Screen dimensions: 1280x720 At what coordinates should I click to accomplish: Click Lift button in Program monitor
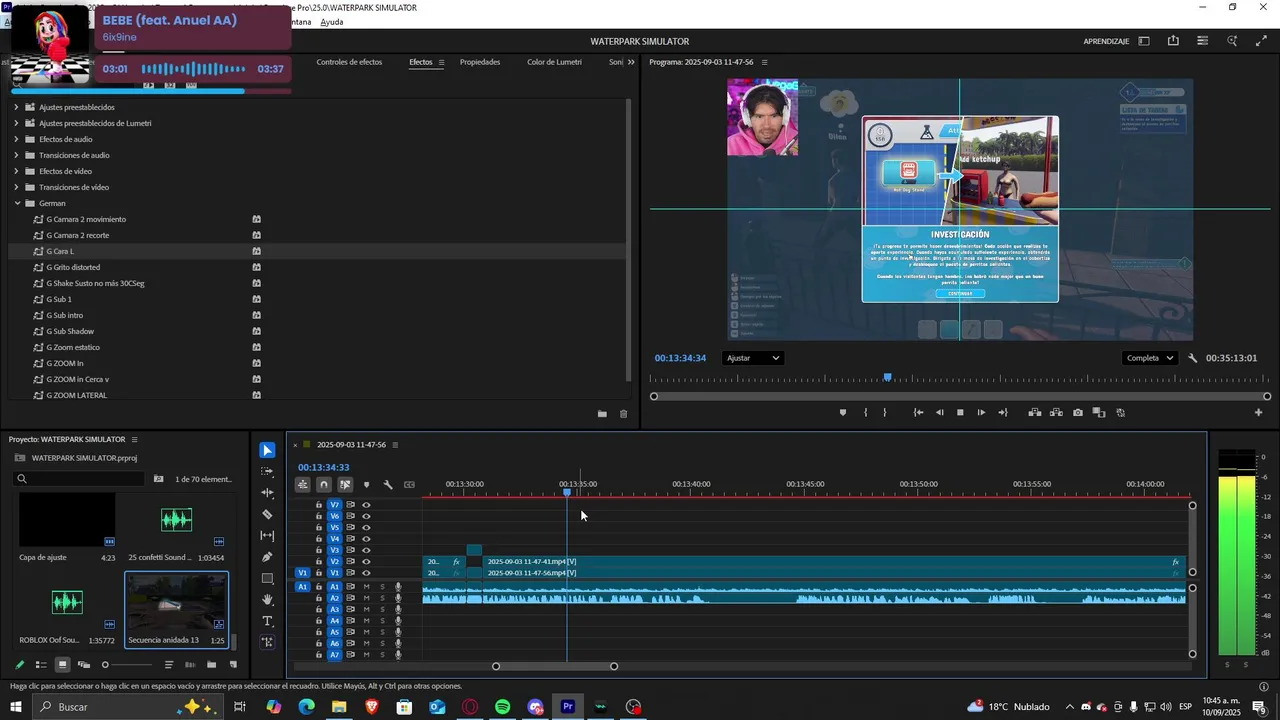pyautogui.click(x=1034, y=412)
